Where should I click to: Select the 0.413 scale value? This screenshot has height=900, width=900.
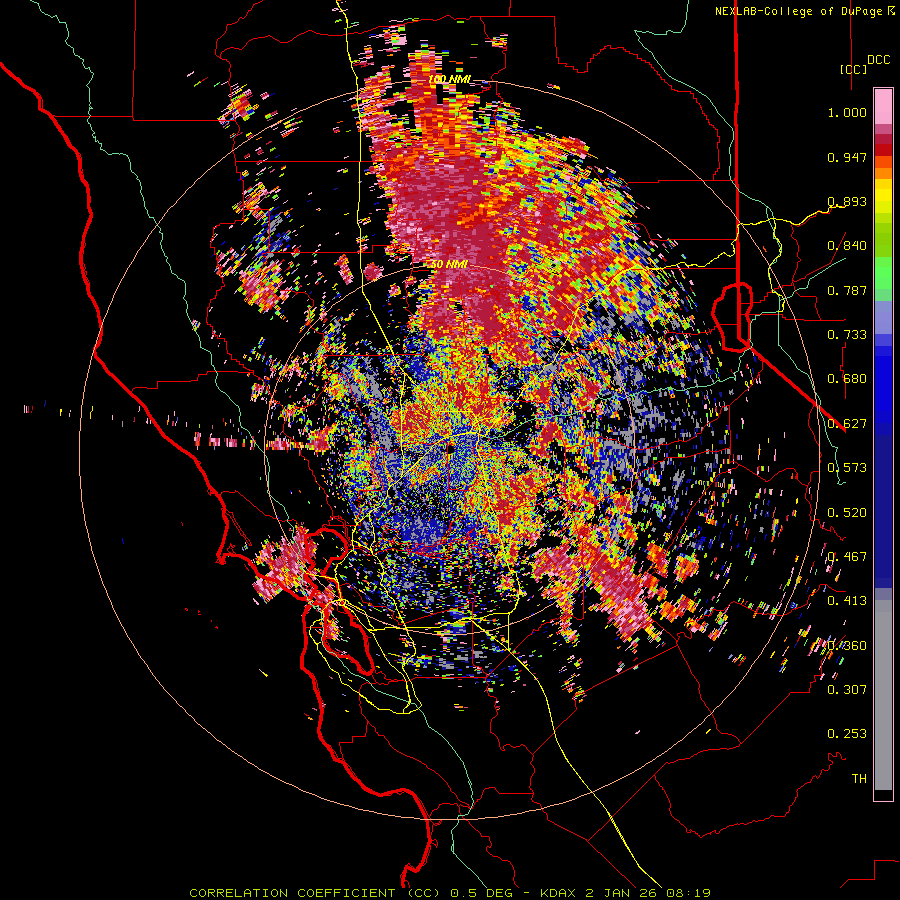[x=847, y=601]
